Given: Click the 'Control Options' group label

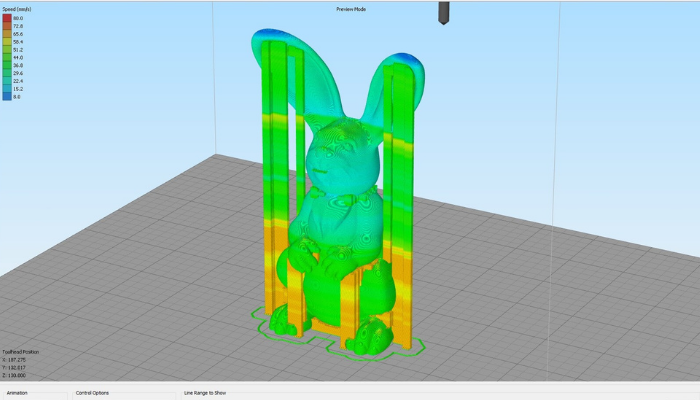Looking at the screenshot, I should pos(92,393).
